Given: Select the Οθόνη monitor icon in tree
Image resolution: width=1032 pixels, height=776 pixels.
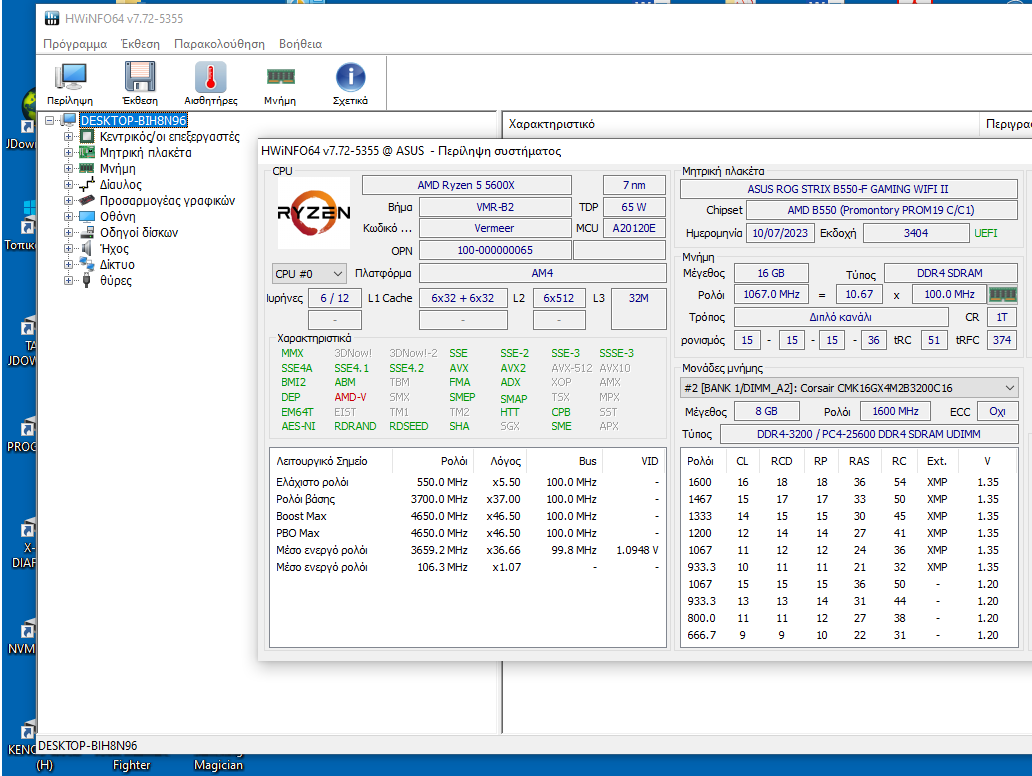Looking at the screenshot, I should click(87, 217).
